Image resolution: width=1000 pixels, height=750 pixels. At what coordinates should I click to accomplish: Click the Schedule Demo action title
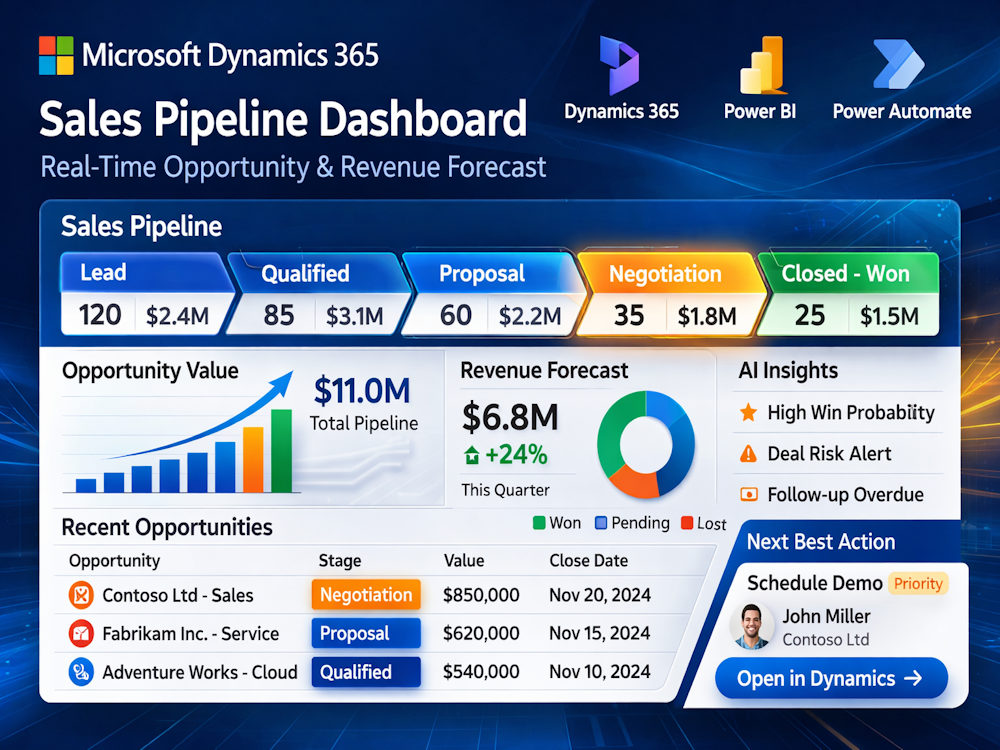(x=814, y=584)
